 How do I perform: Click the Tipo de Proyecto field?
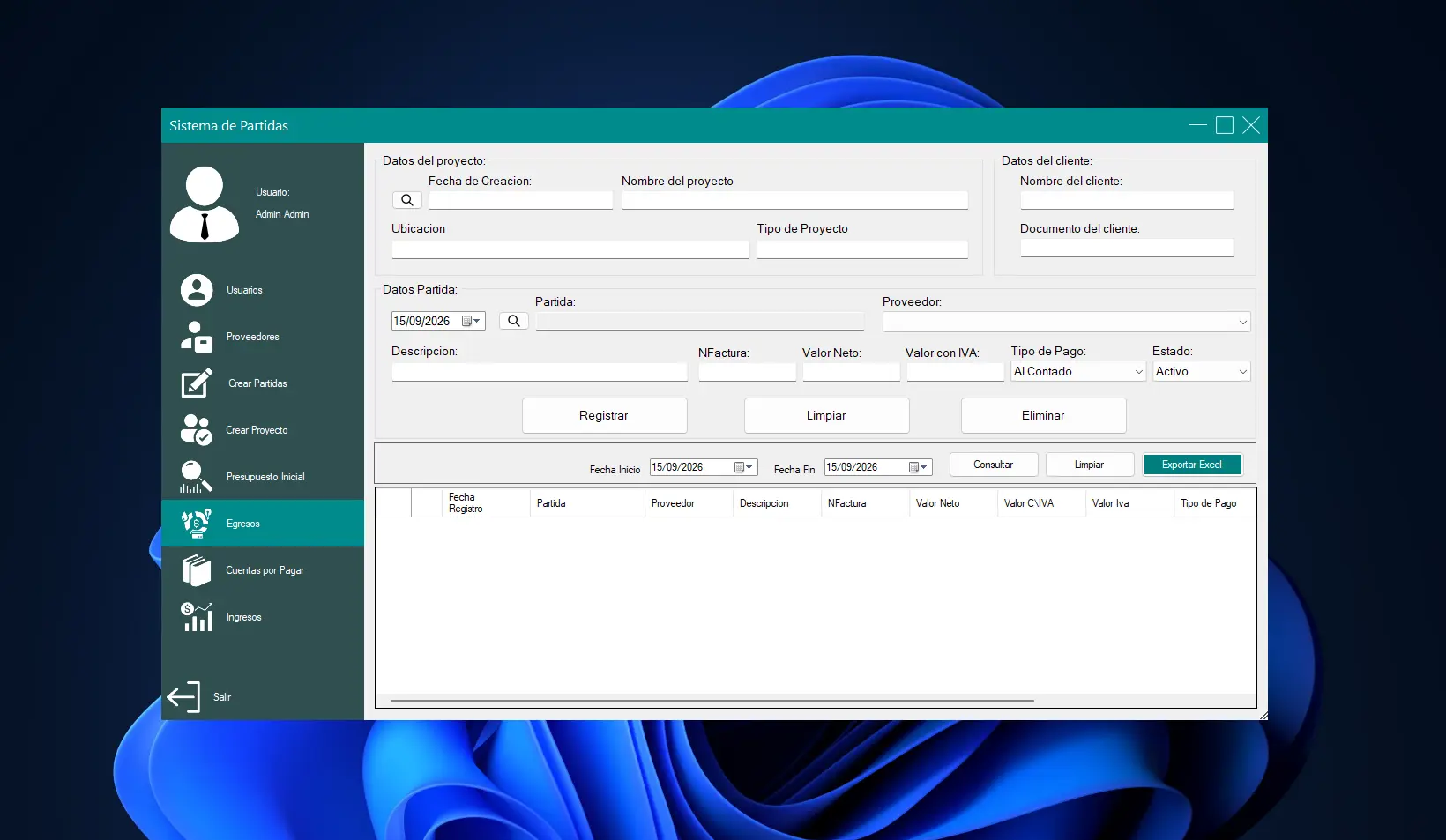pos(862,249)
